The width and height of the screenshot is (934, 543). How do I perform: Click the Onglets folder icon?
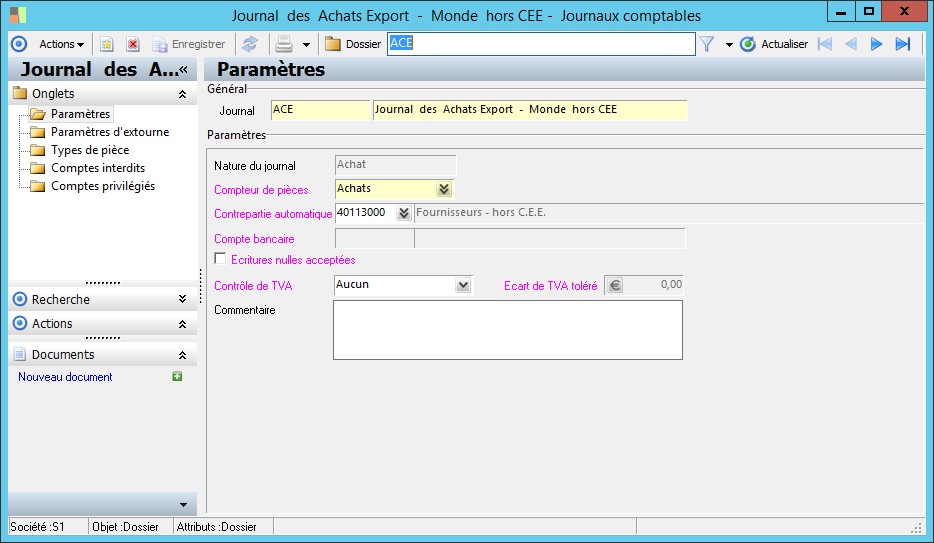coord(20,93)
